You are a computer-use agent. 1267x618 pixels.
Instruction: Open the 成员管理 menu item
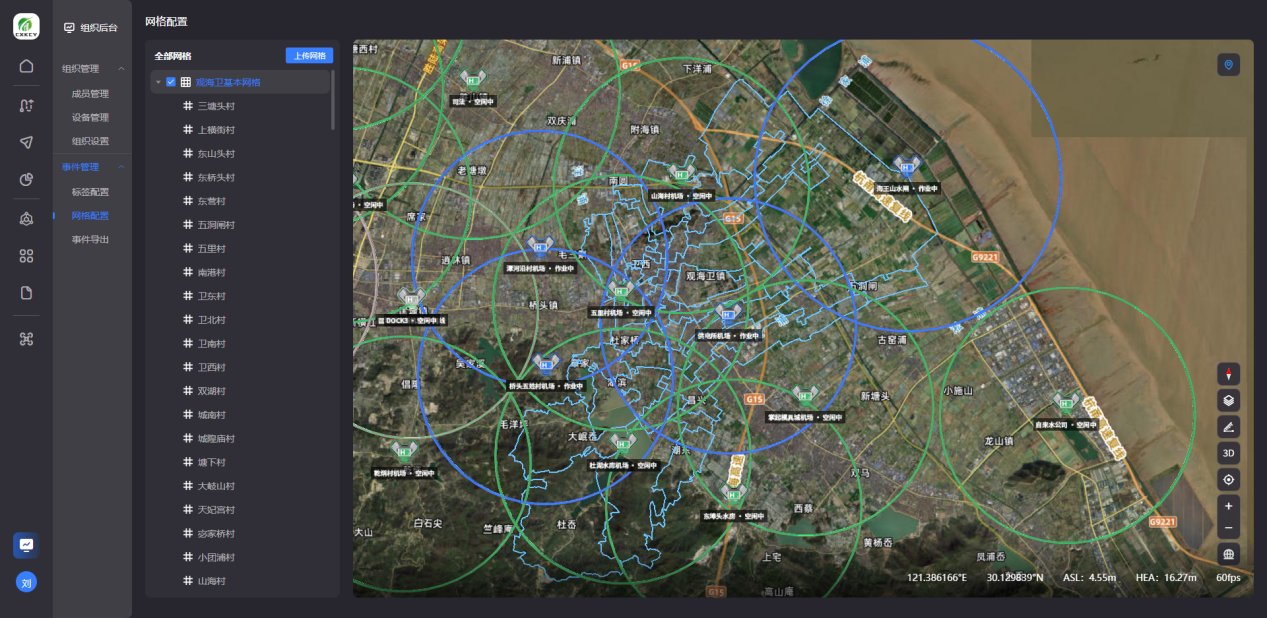point(90,94)
